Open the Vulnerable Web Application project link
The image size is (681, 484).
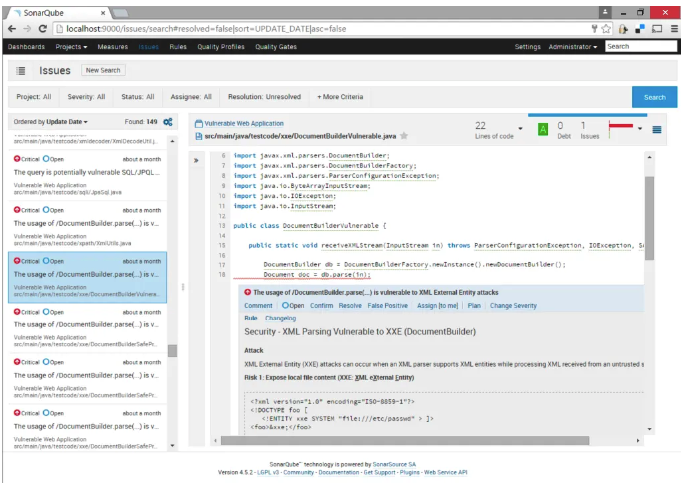click(244, 124)
